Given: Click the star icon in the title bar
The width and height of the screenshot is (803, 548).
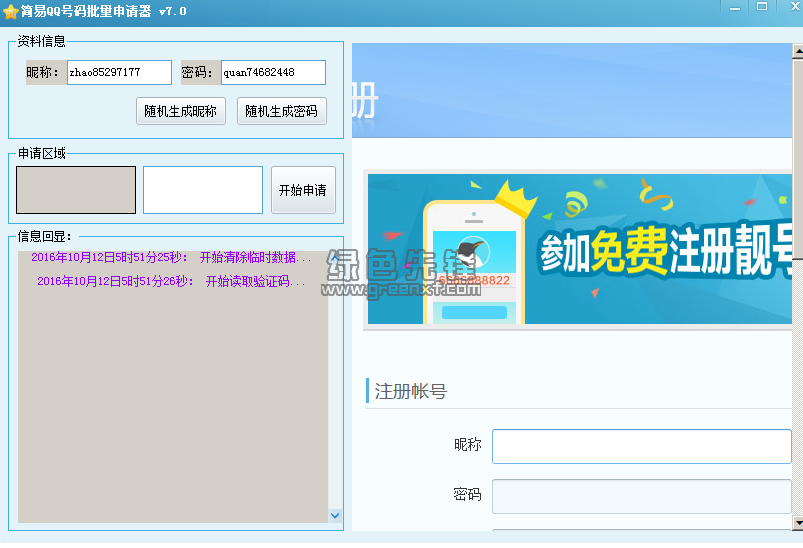Looking at the screenshot, I should [10, 11].
